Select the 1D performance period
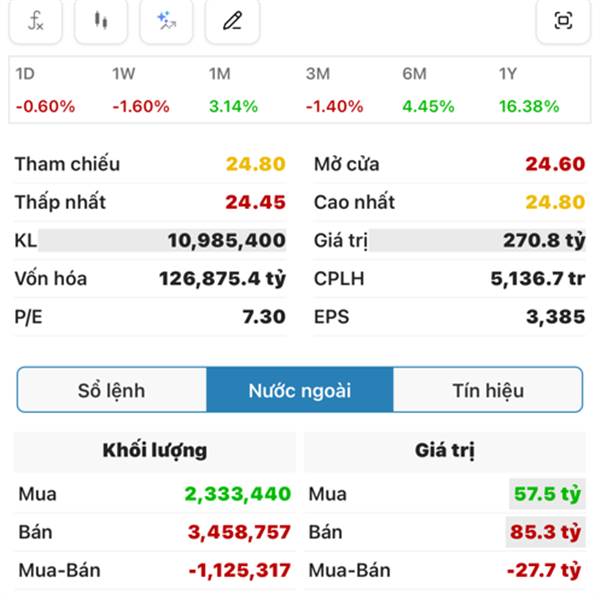The height and width of the screenshot is (600, 600). point(38,90)
